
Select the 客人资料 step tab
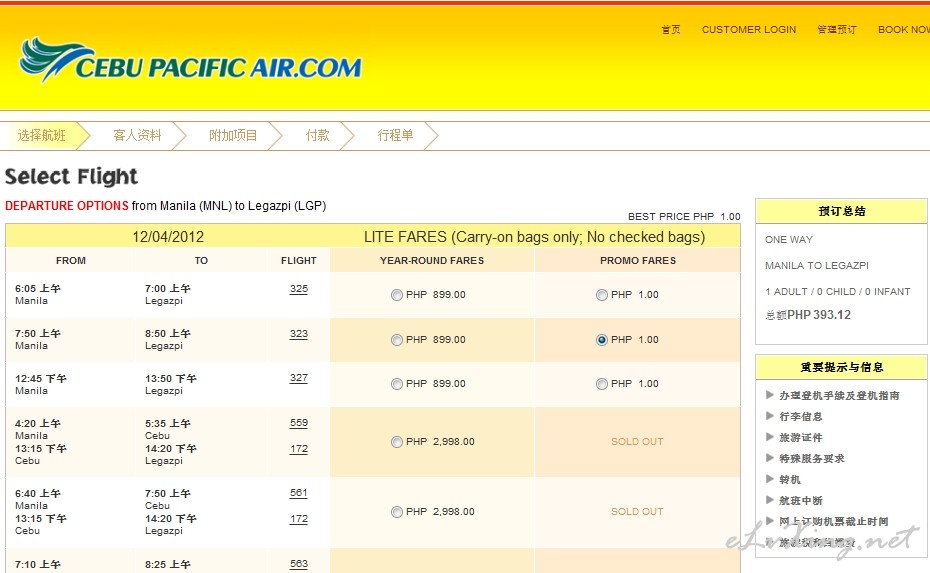137,135
